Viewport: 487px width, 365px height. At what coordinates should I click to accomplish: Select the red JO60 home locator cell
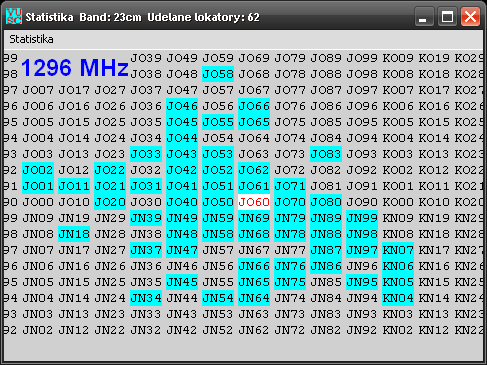pyautogui.click(x=254, y=202)
